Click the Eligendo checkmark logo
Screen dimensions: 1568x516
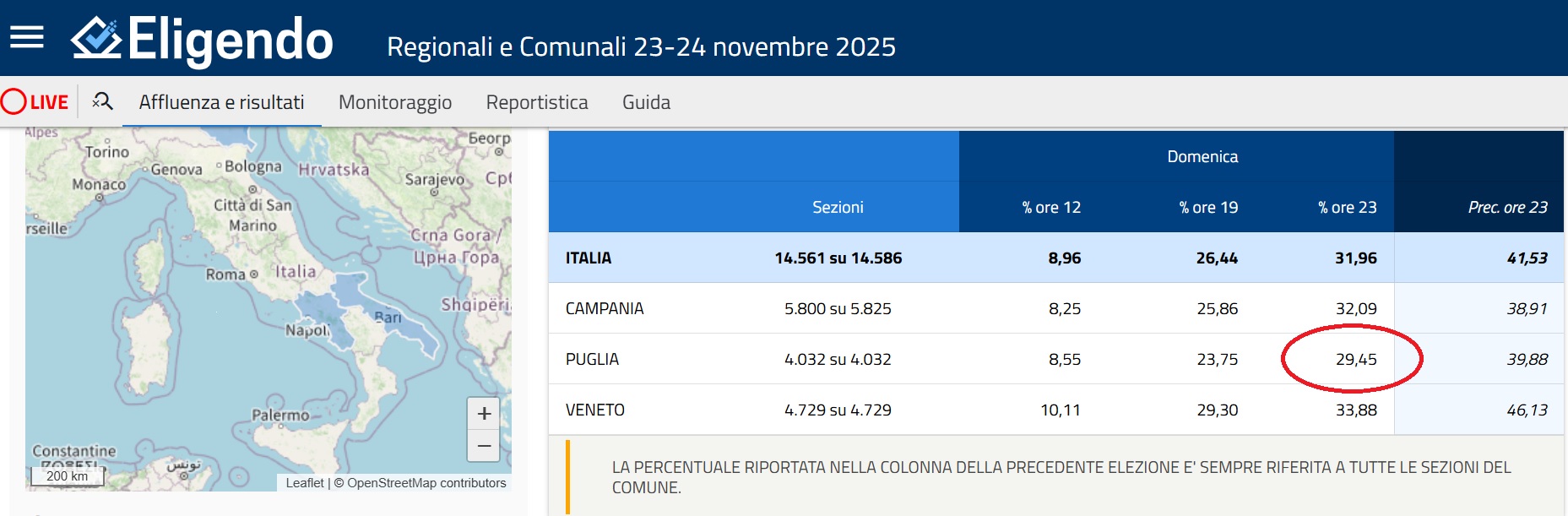[x=96, y=38]
